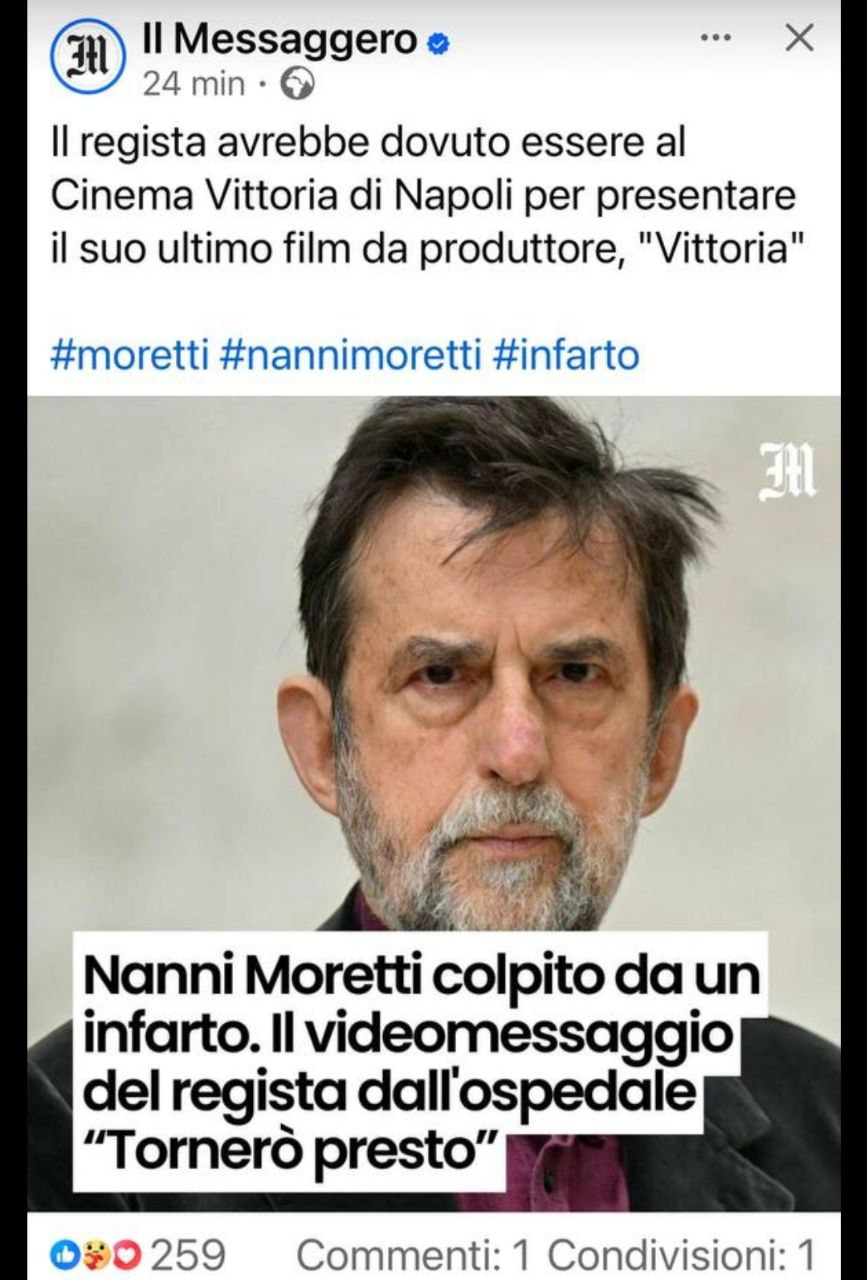This screenshot has height=1280, width=867.
Task: Click the globe public audience icon
Action: [297, 85]
